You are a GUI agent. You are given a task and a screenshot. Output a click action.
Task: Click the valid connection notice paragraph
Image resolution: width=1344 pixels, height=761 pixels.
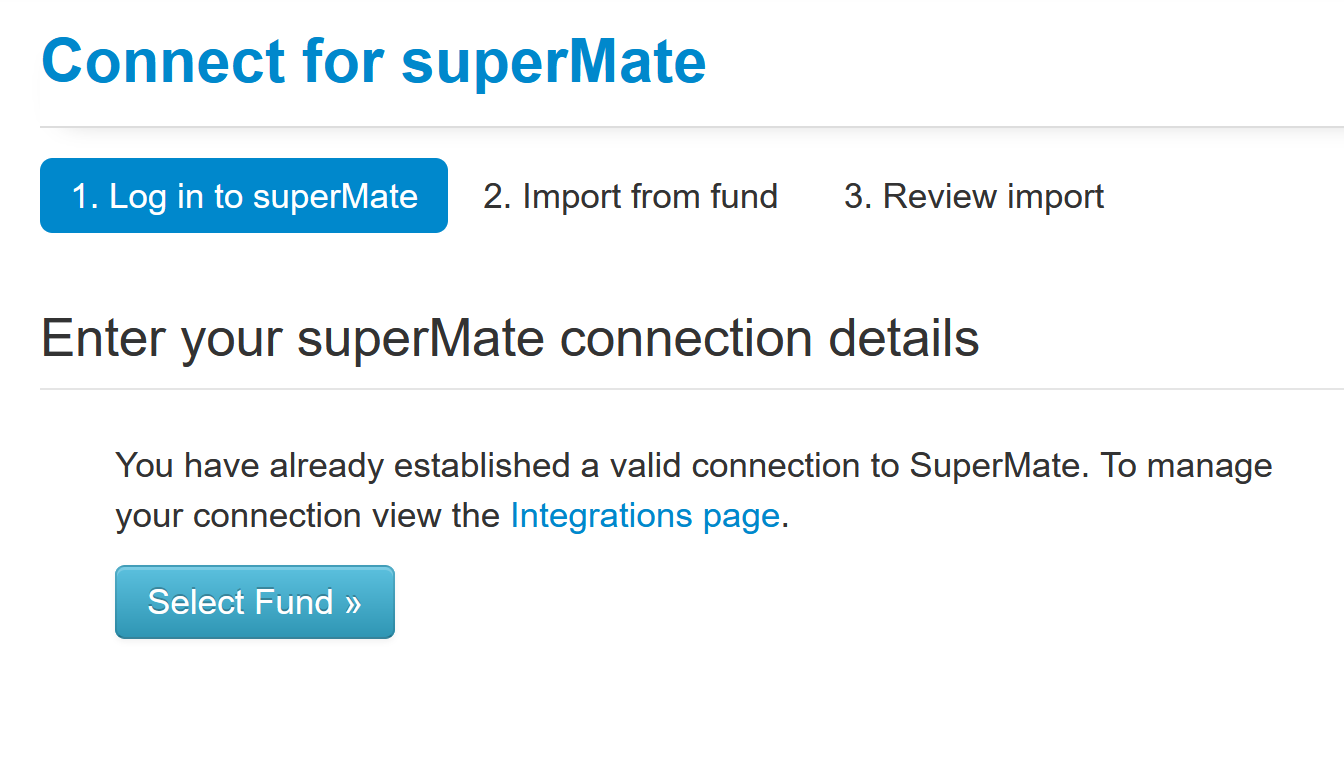pos(694,491)
